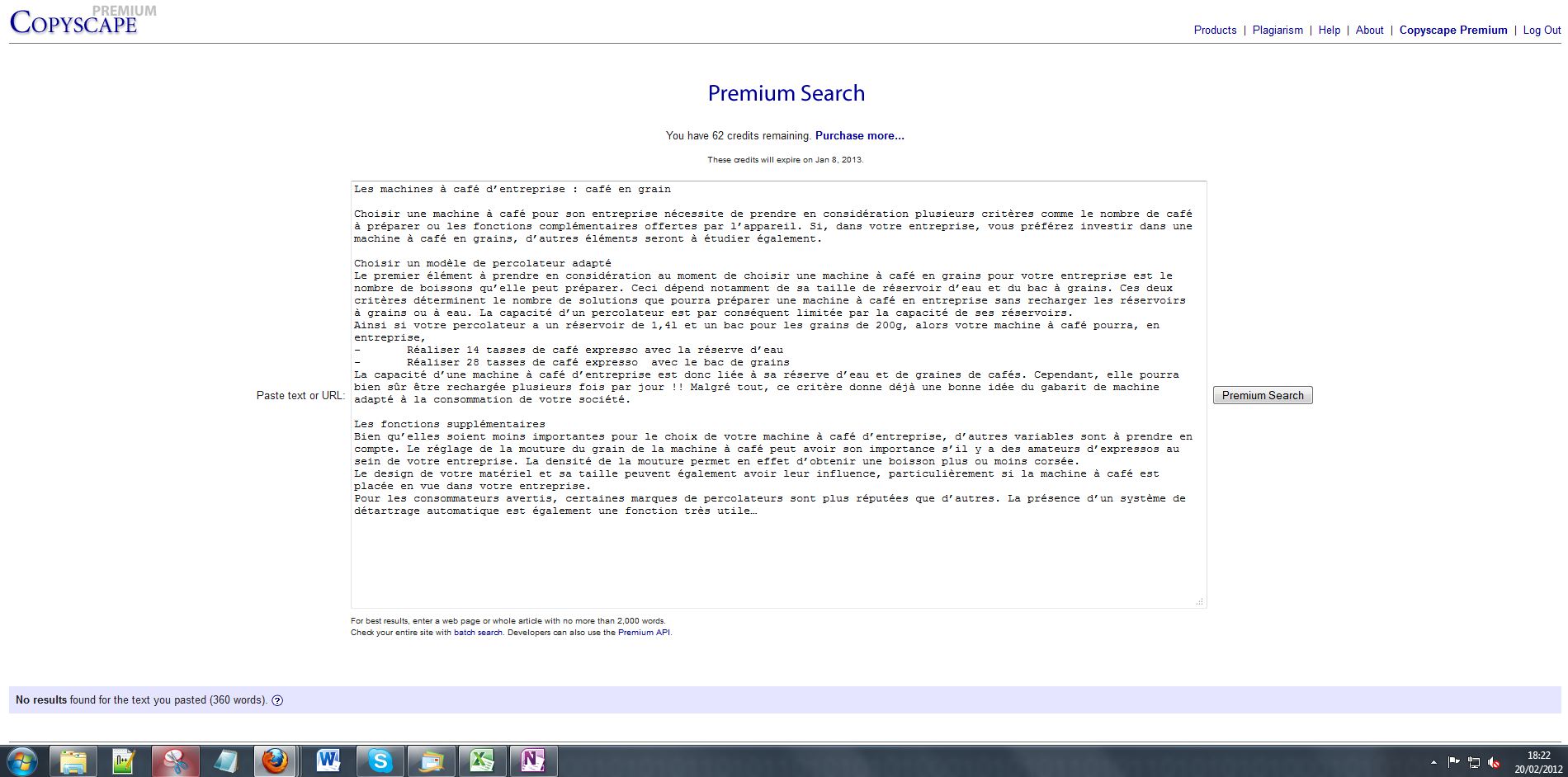Show hidden system tray icons

pyautogui.click(x=1433, y=762)
